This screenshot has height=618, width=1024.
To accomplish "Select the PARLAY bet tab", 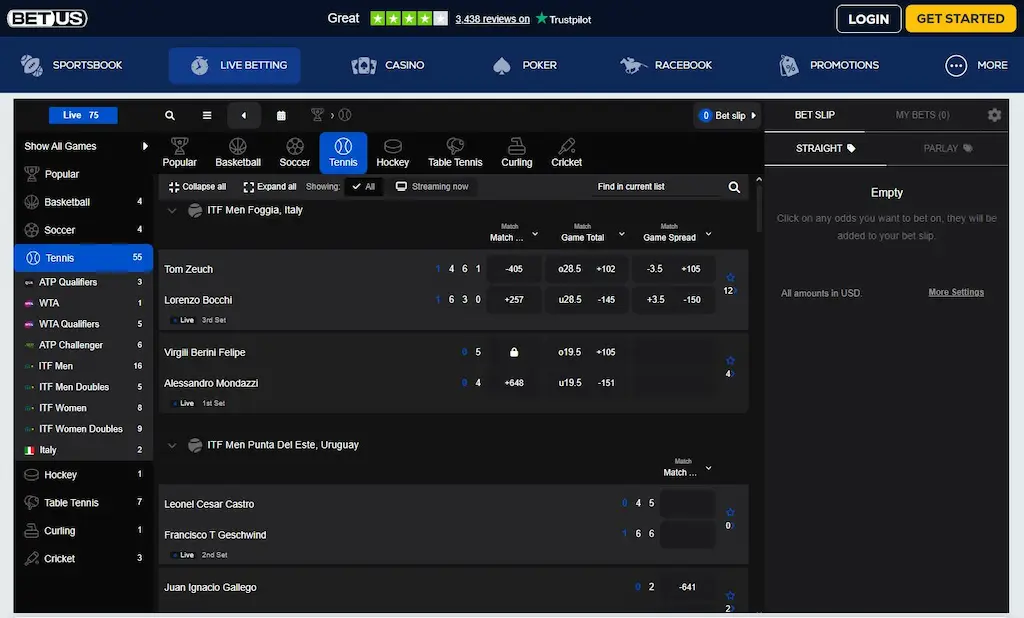I will point(948,148).
